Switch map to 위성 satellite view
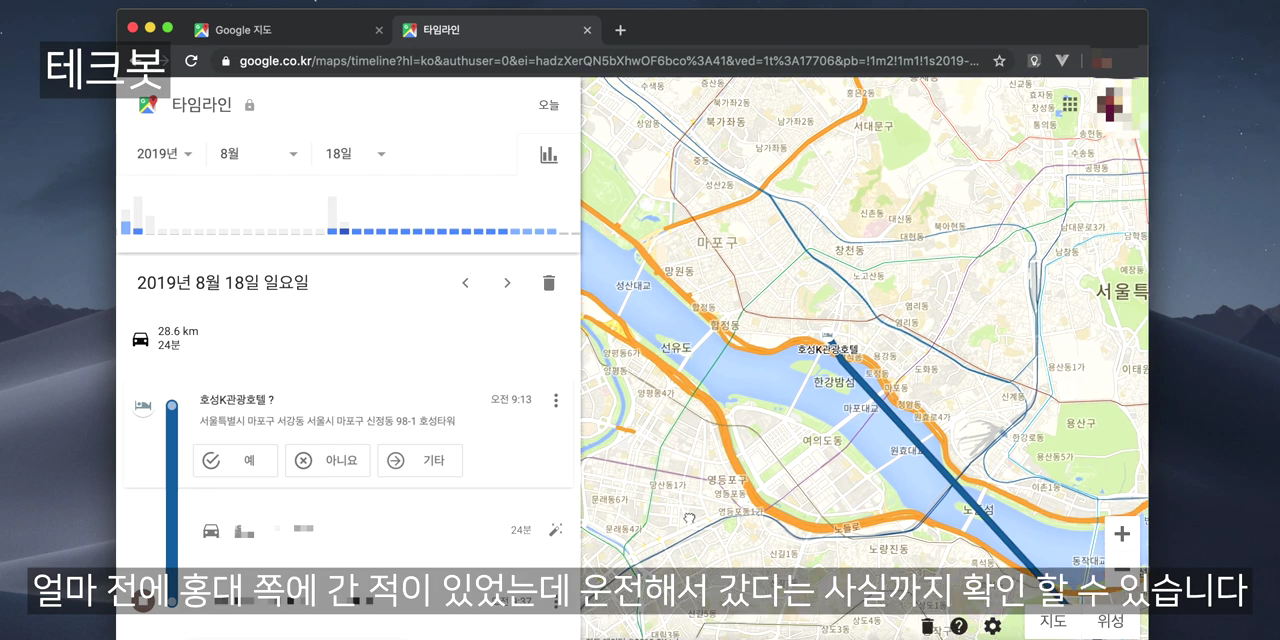 point(1110,621)
